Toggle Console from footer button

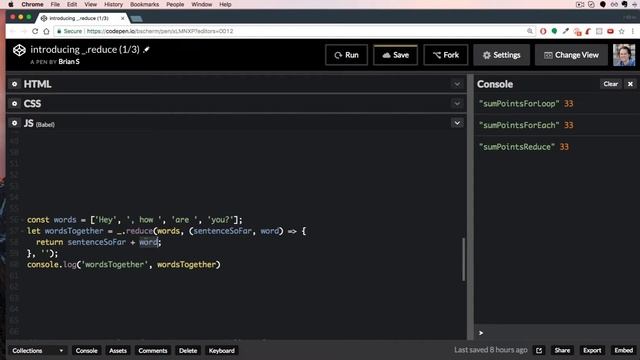click(x=87, y=350)
